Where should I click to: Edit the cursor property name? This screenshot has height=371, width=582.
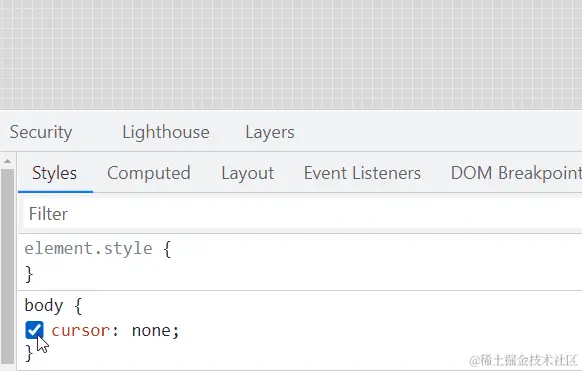(x=81, y=331)
